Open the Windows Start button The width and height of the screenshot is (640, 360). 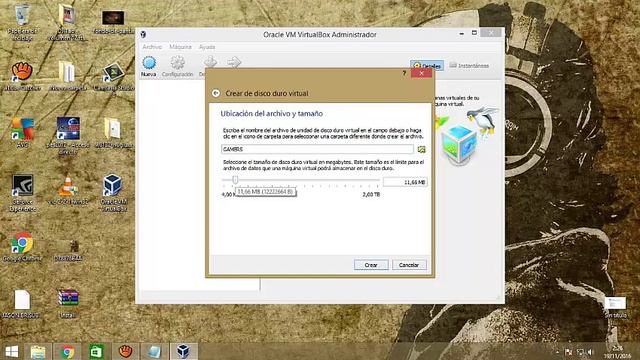click(x=12, y=352)
